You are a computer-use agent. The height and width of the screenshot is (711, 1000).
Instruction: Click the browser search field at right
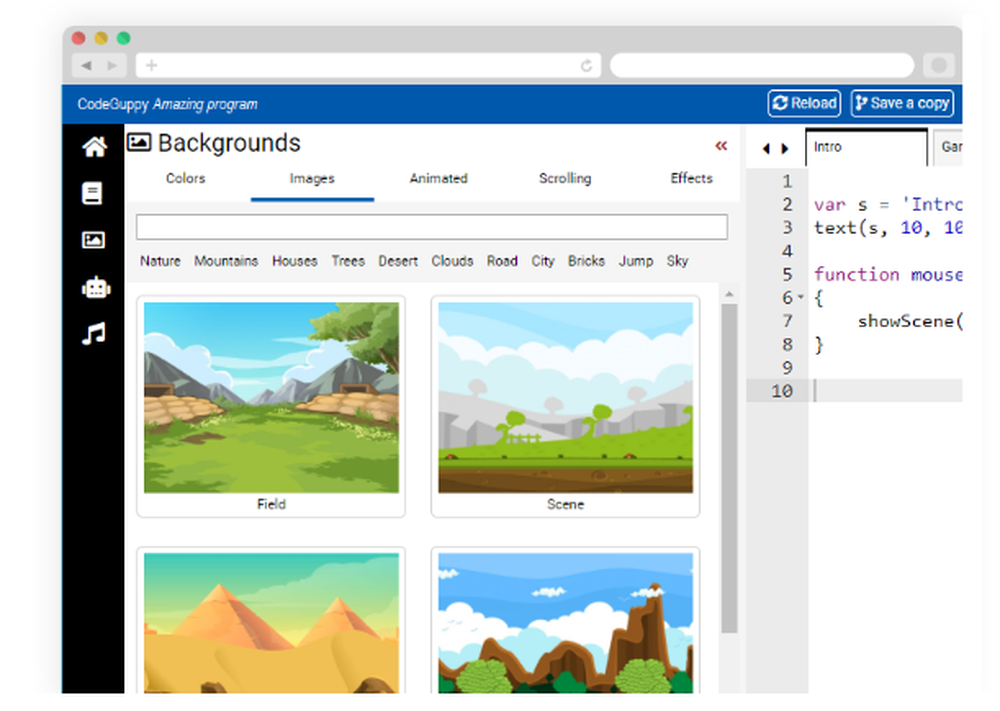tap(762, 65)
